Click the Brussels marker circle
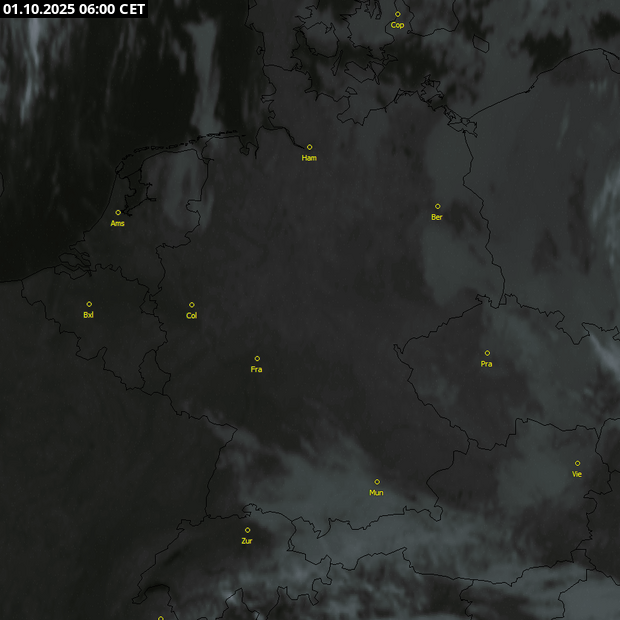Screen dimensions: 620x620 (89, 304)
